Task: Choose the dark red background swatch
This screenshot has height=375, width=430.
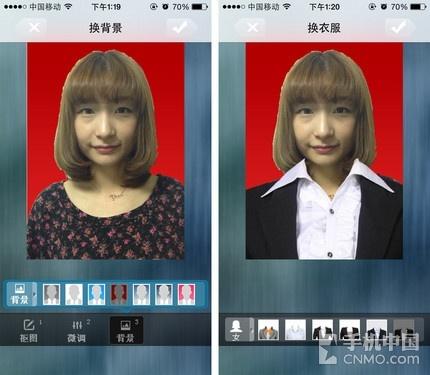Action: [119, 294]
